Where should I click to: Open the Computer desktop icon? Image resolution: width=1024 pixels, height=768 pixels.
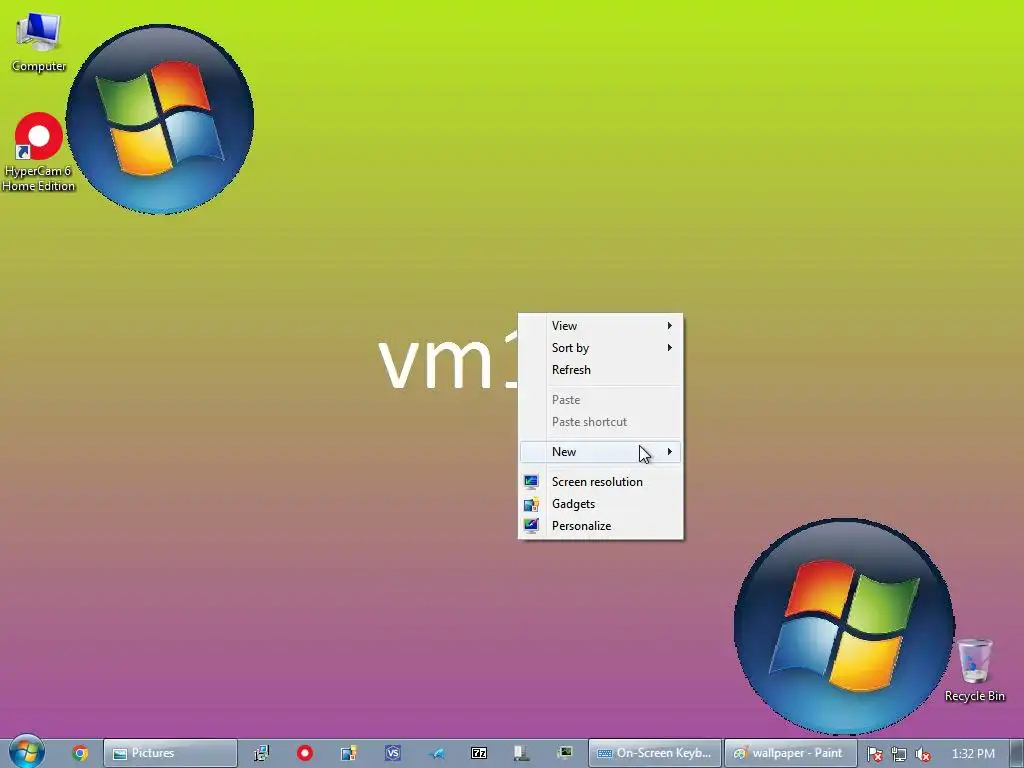click(x=39, y=42)
